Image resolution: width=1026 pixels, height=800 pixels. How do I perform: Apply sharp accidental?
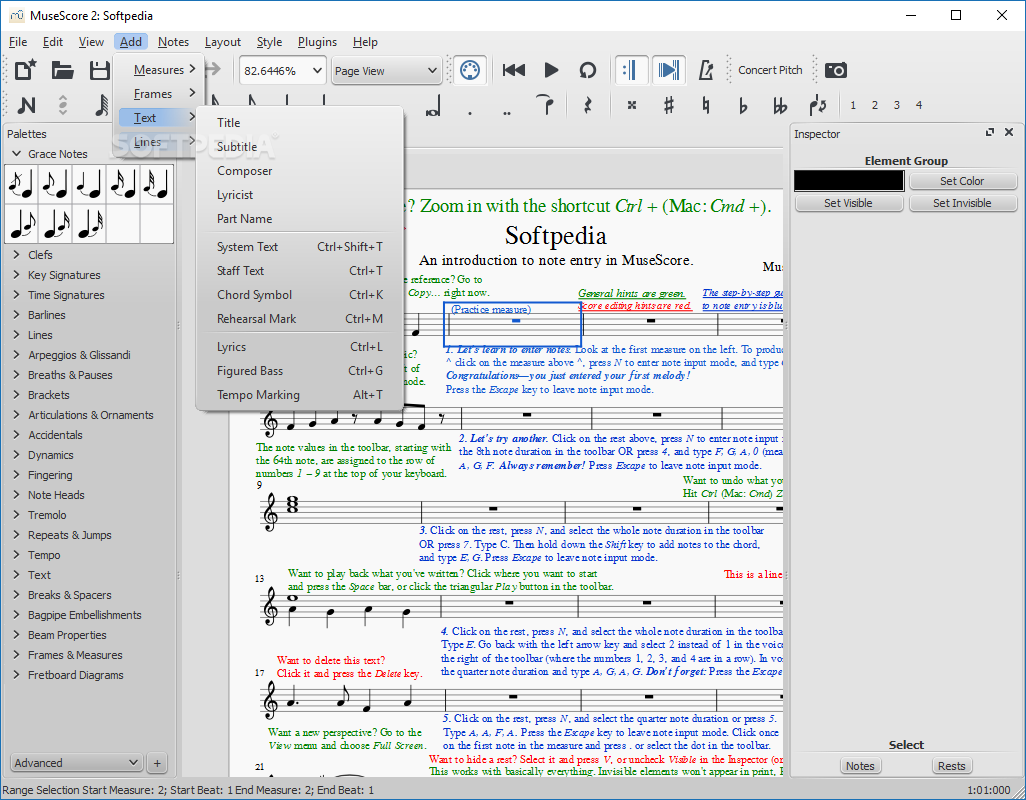point(668,105)
